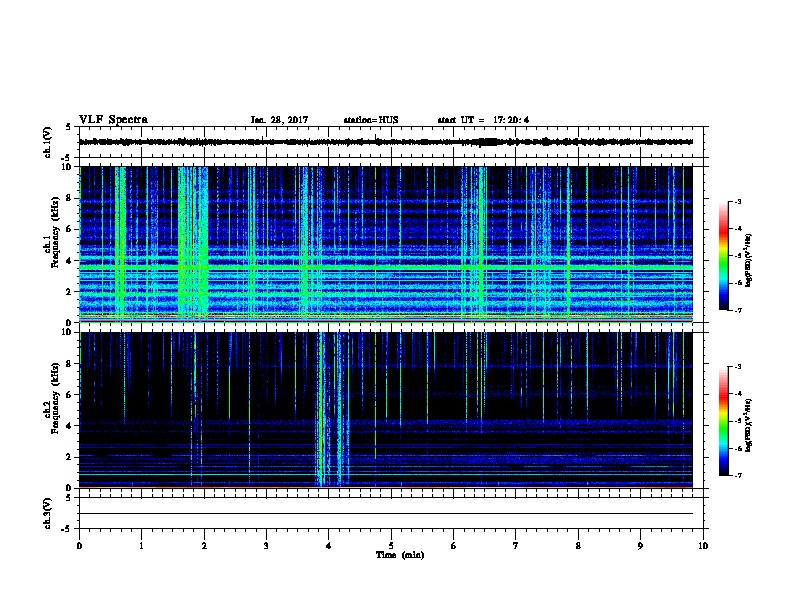Click the 'ch.3(V)' axis label
The image size is (792, 612).
pyautogui.click(x=48, y=513)
